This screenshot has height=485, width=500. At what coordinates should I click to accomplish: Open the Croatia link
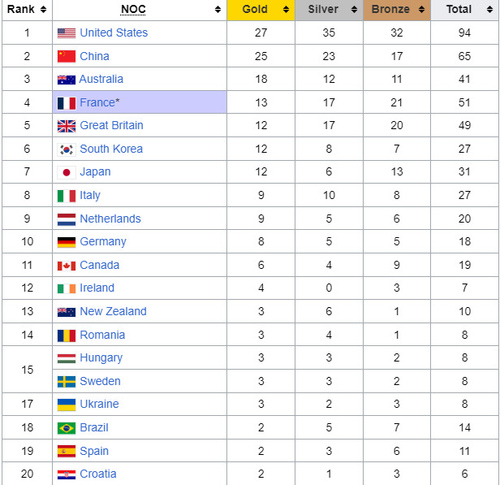point(98,474)
